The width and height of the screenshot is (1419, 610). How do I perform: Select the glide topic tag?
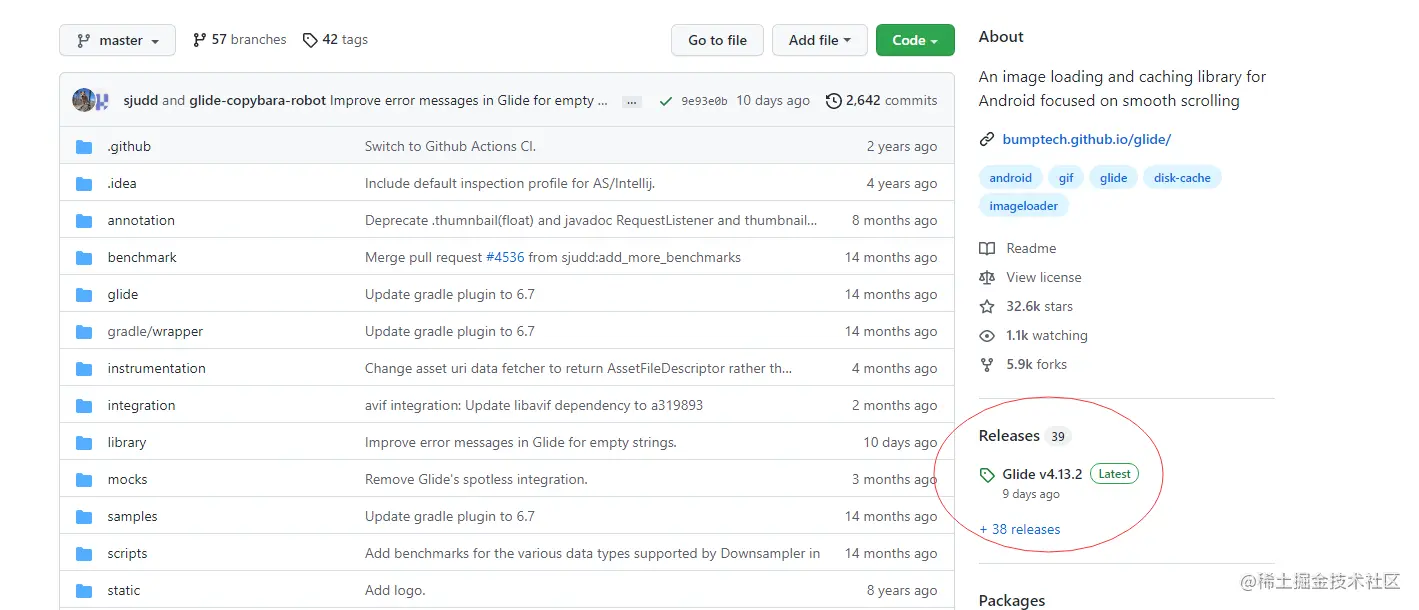(1113, 178)
